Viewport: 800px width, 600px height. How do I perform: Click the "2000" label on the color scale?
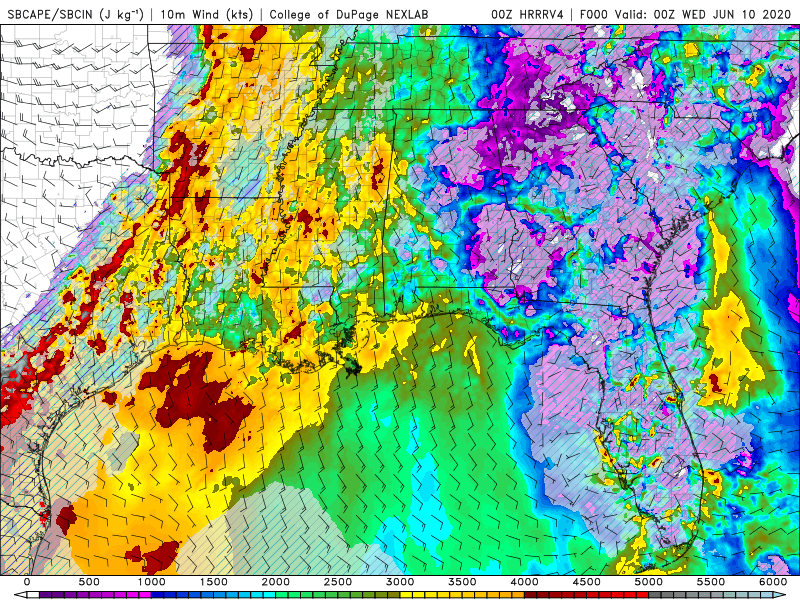pos(276,582)
